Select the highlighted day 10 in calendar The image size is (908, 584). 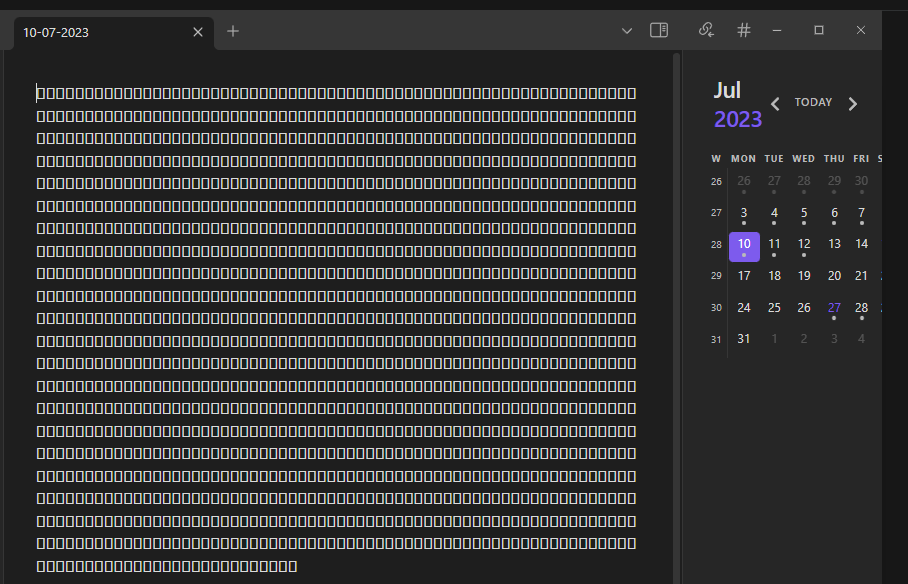(x=744, y=247)
